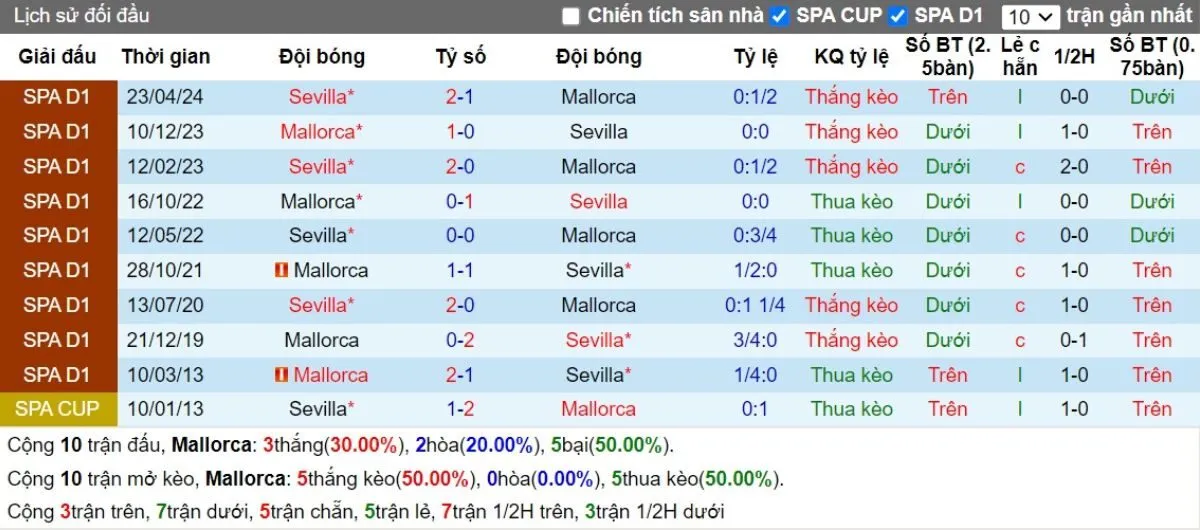The image size is (1200, 530).
Task: Select home team Mallorca in 10/12/23 row
Action: (x=321, y=132)
